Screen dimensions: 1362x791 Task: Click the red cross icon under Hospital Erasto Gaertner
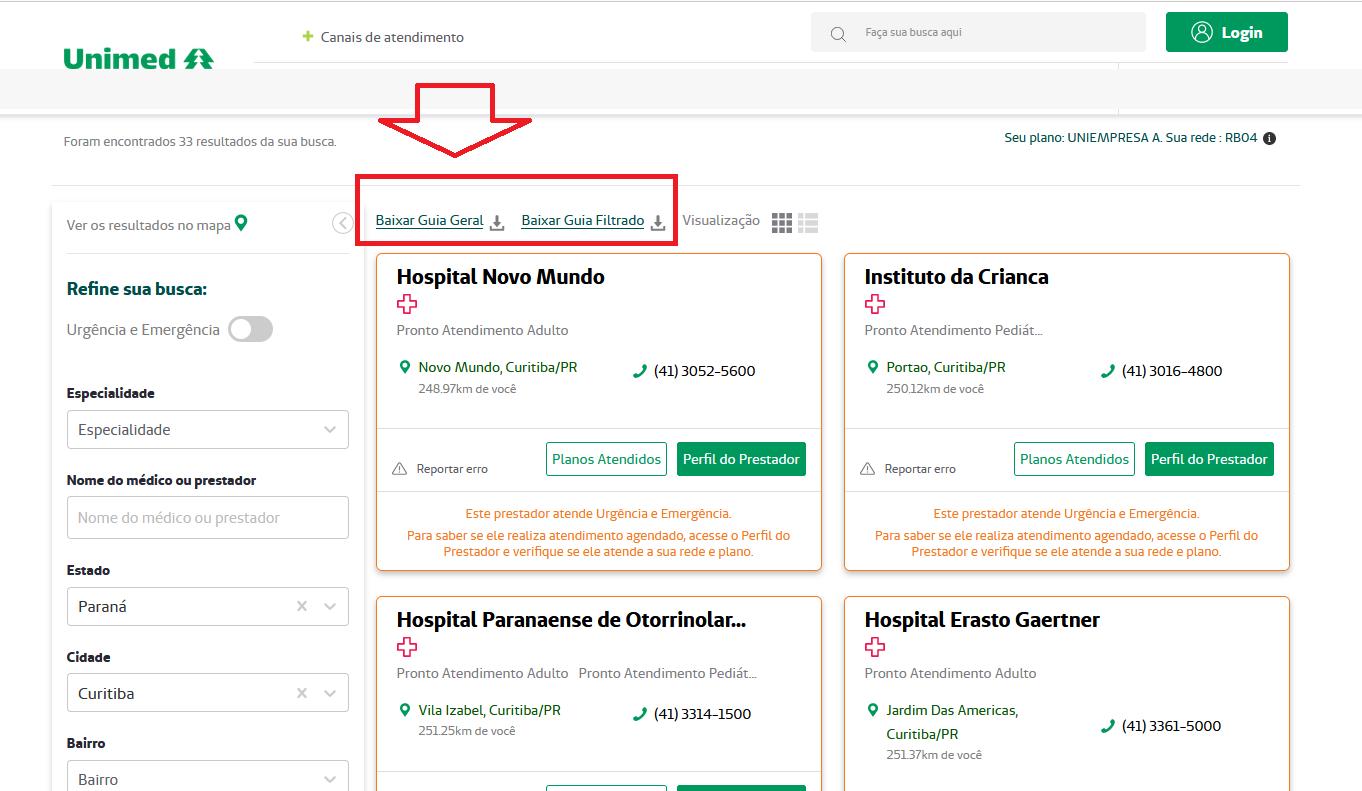coord(875,647)
